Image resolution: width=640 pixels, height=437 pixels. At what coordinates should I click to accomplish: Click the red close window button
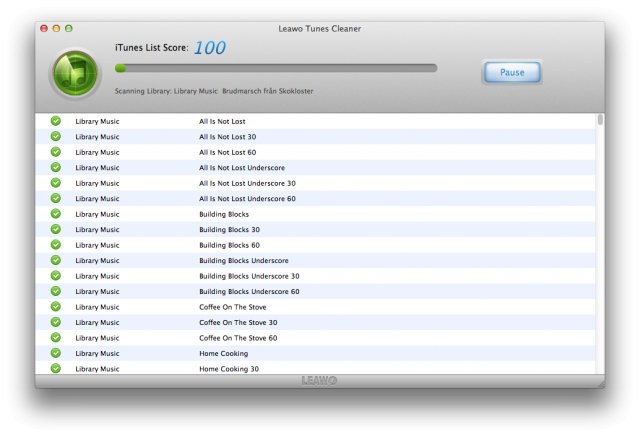tap(44, 28)
